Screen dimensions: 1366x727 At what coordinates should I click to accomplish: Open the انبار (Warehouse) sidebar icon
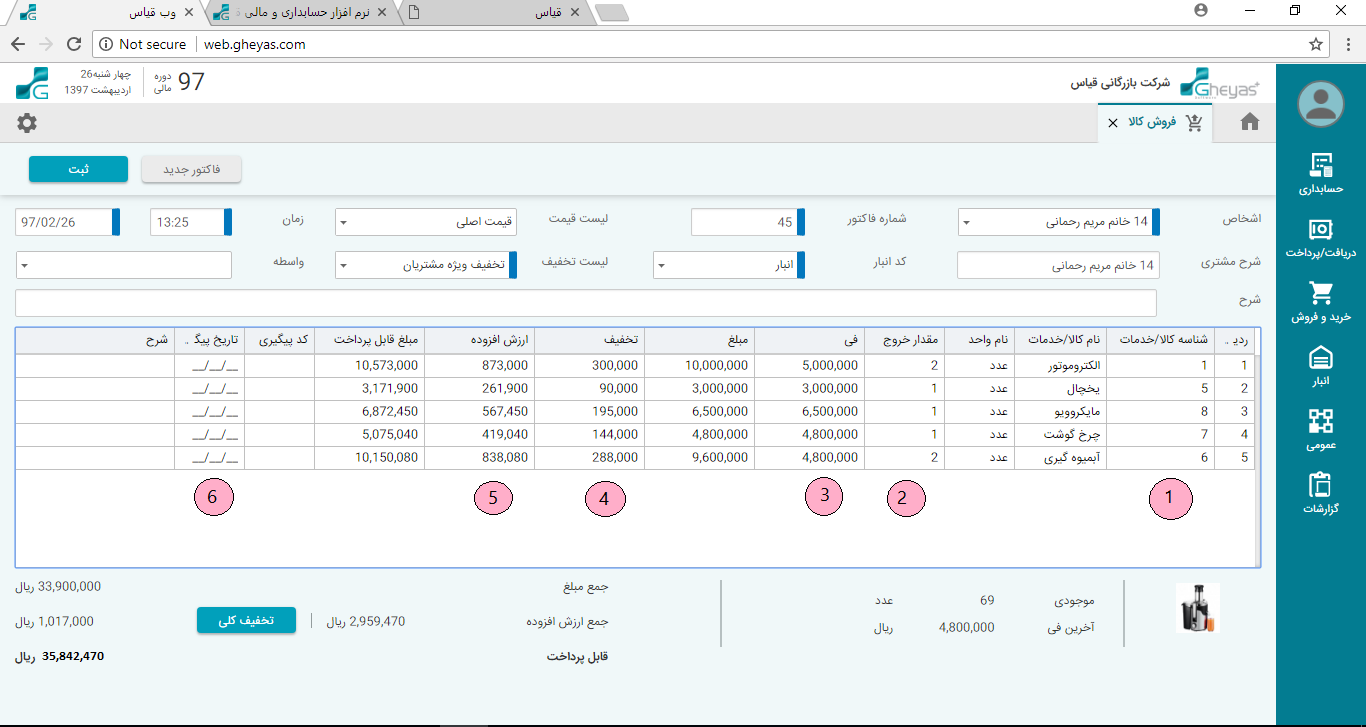click(1321, 358)
